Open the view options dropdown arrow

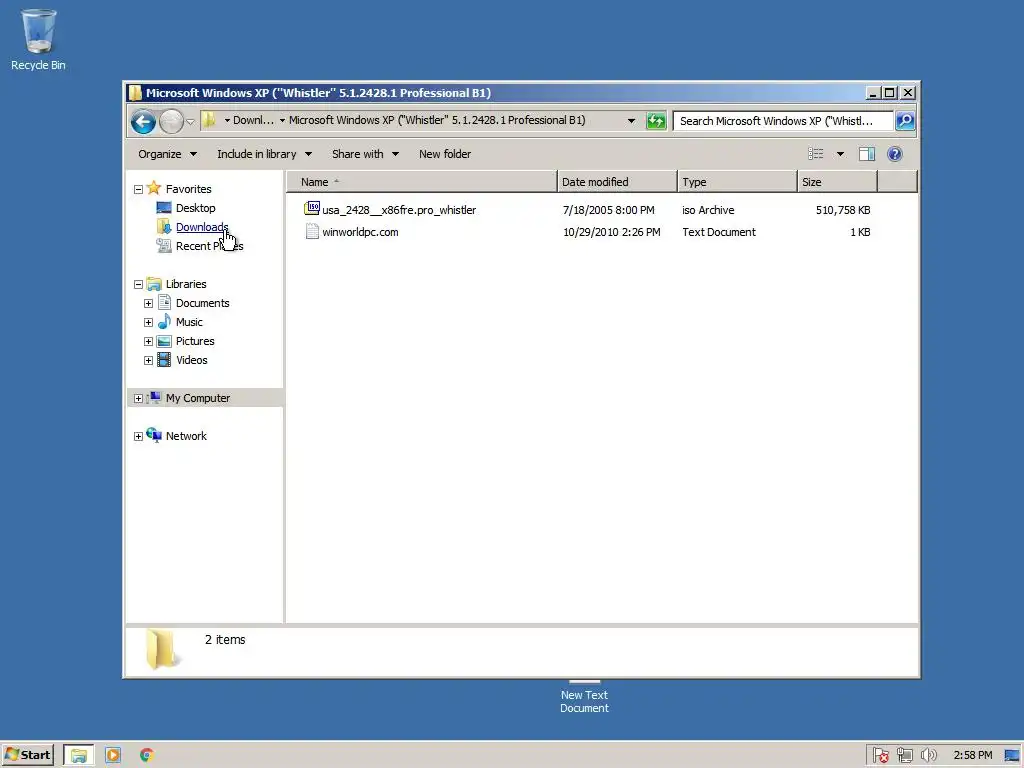pyautogui.click(x=840, y=154)
